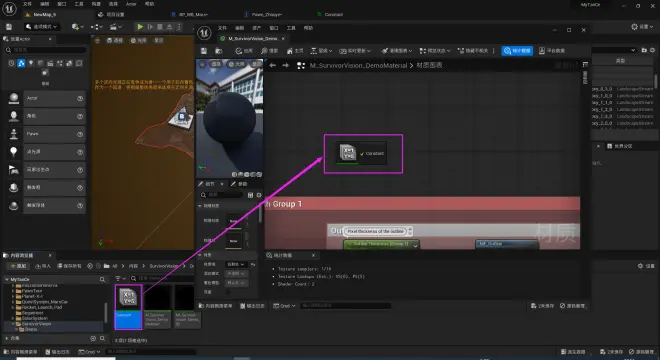Open the 实时更新 live update dropdown
Screen dimensions: 660x360
(x=355, y=51)
